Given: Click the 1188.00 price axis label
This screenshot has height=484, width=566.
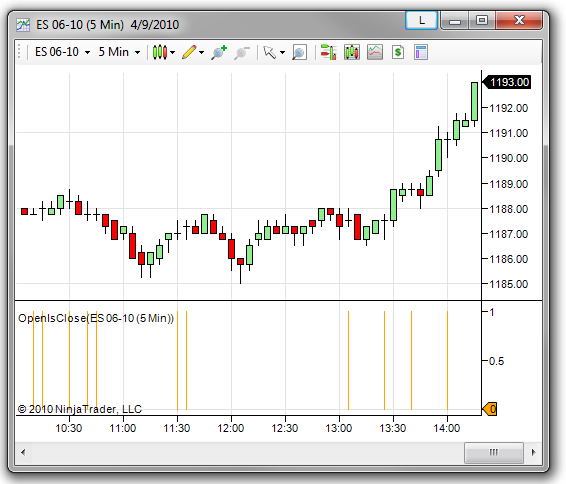Looking at the screenshot, I should 509,209.
